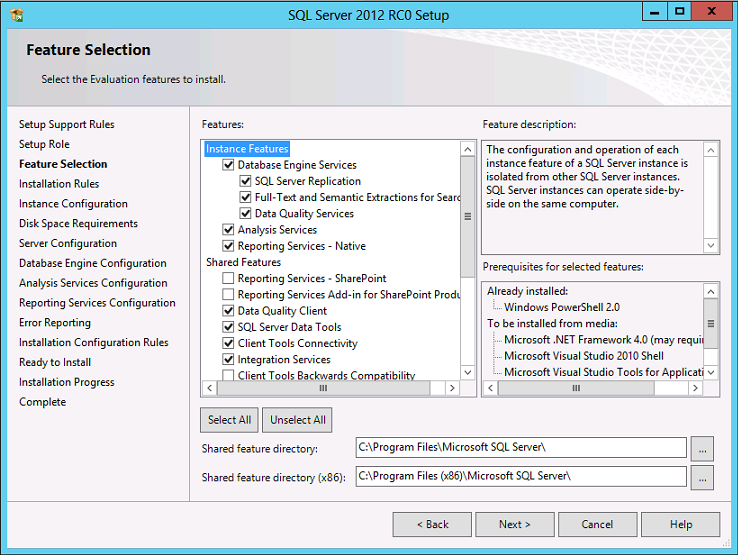The image size is (738, 555).
Task: Click prerequisites vertical scrollbar thumb
Action: point(711,323)
